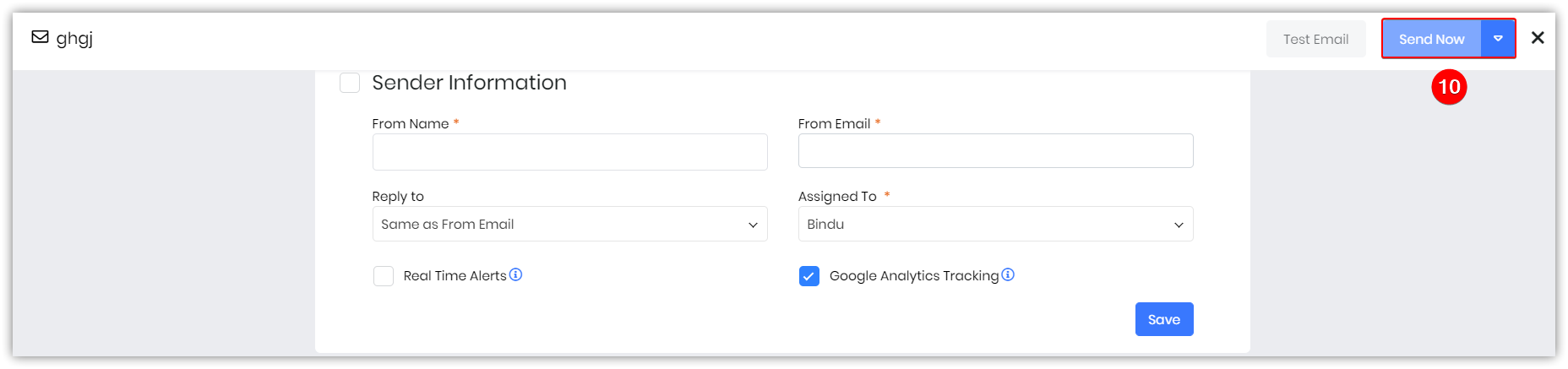Select the Sender Information heading

(469, 82)
